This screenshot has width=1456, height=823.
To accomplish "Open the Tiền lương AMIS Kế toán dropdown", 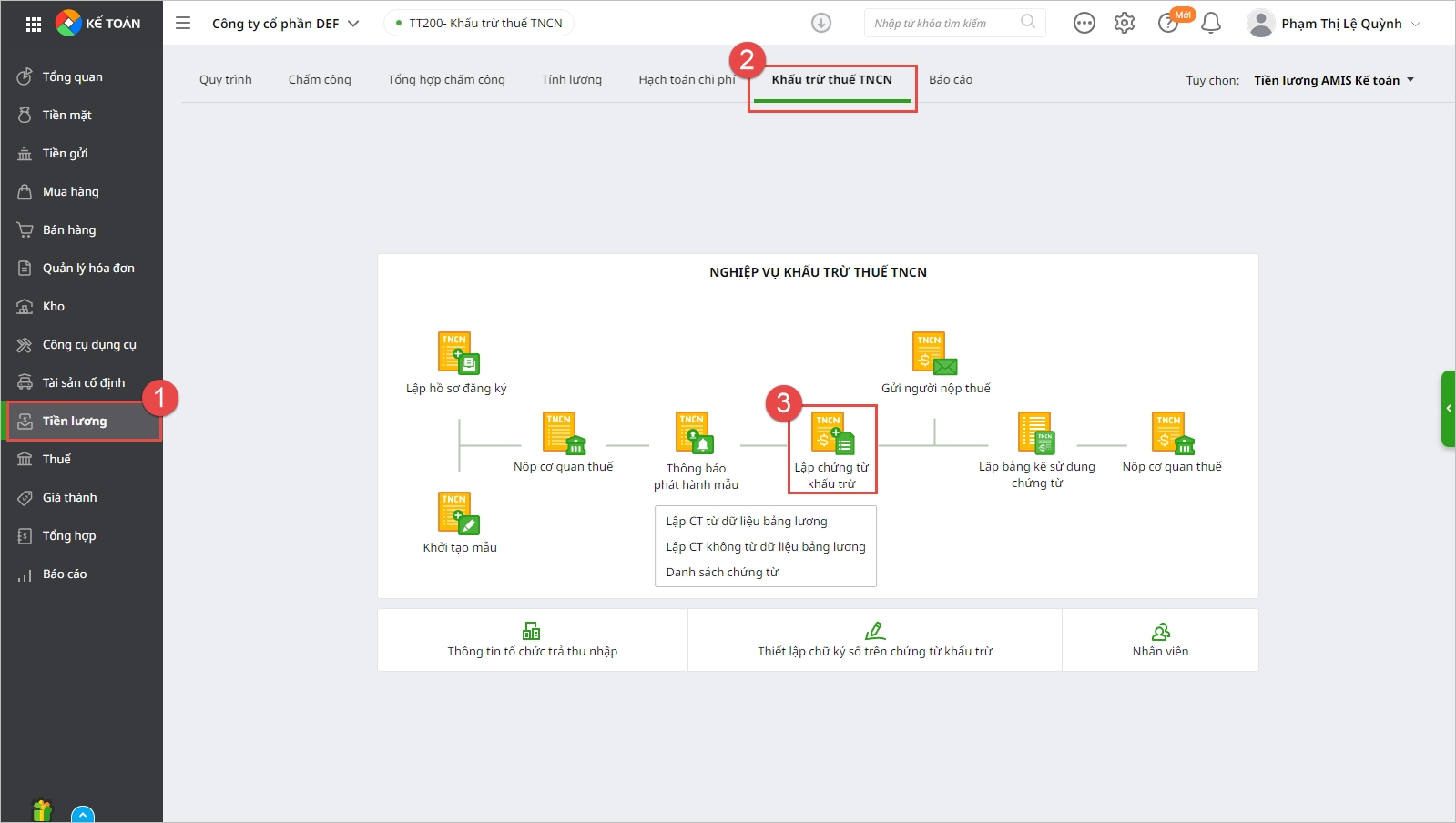I will 1334,80.
